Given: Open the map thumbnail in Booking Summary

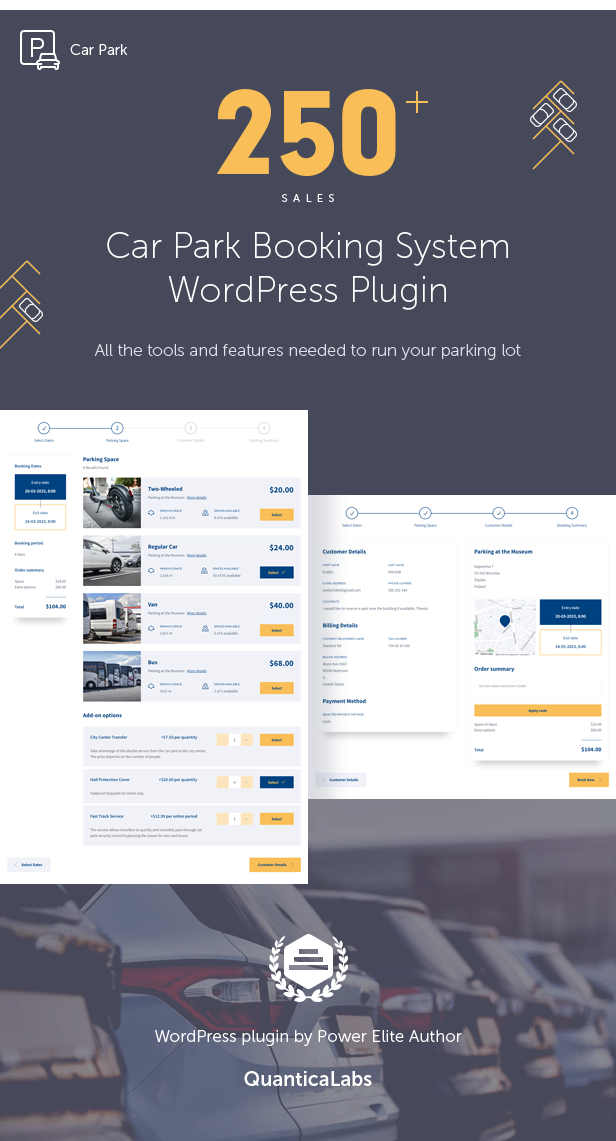Looking at the screenshot, I should pyautogui.click(x=505, y=627).
